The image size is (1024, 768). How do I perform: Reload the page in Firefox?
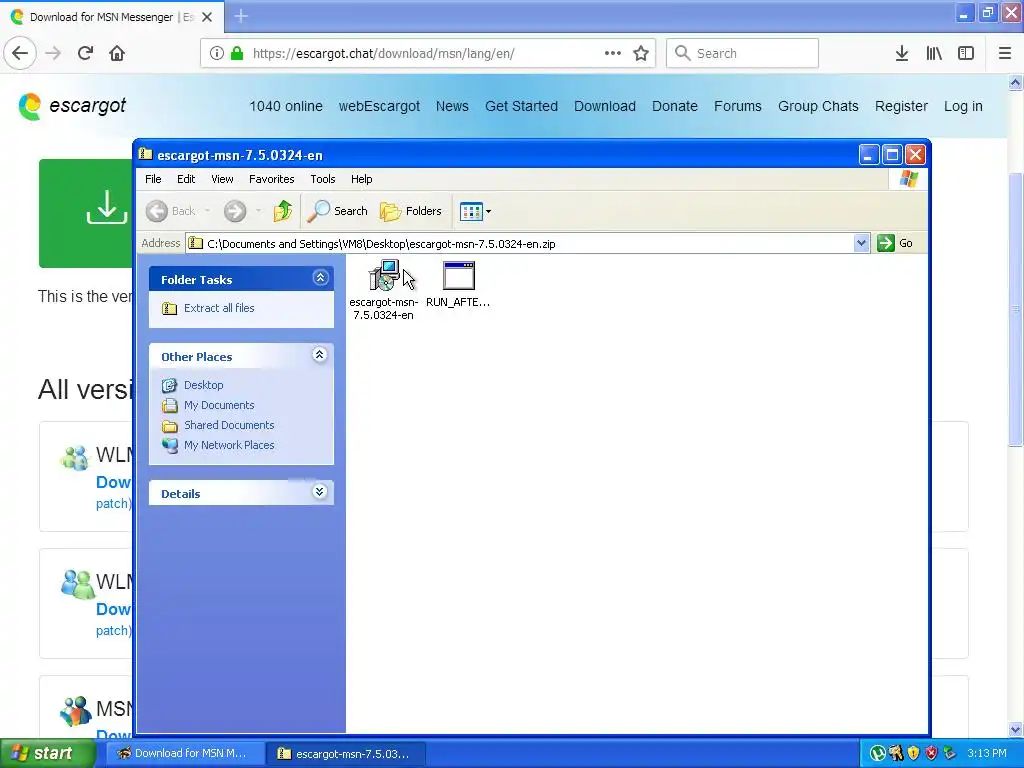85,53
